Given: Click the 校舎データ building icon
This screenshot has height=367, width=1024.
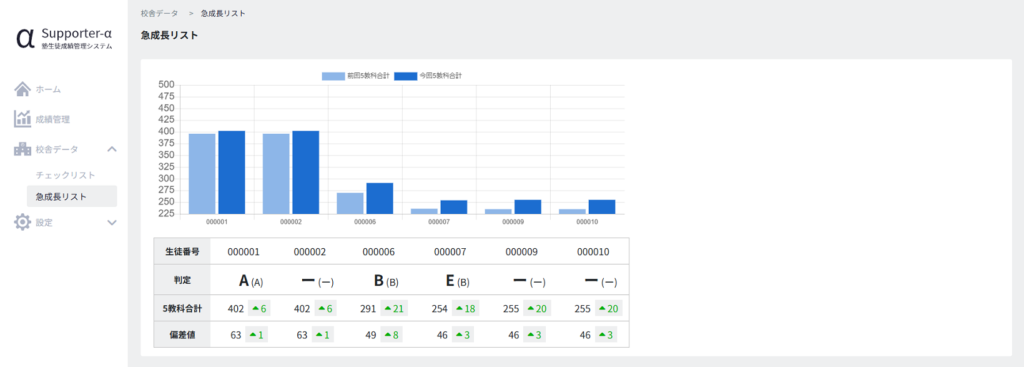Looking at the screenshot, I should 22,149.
